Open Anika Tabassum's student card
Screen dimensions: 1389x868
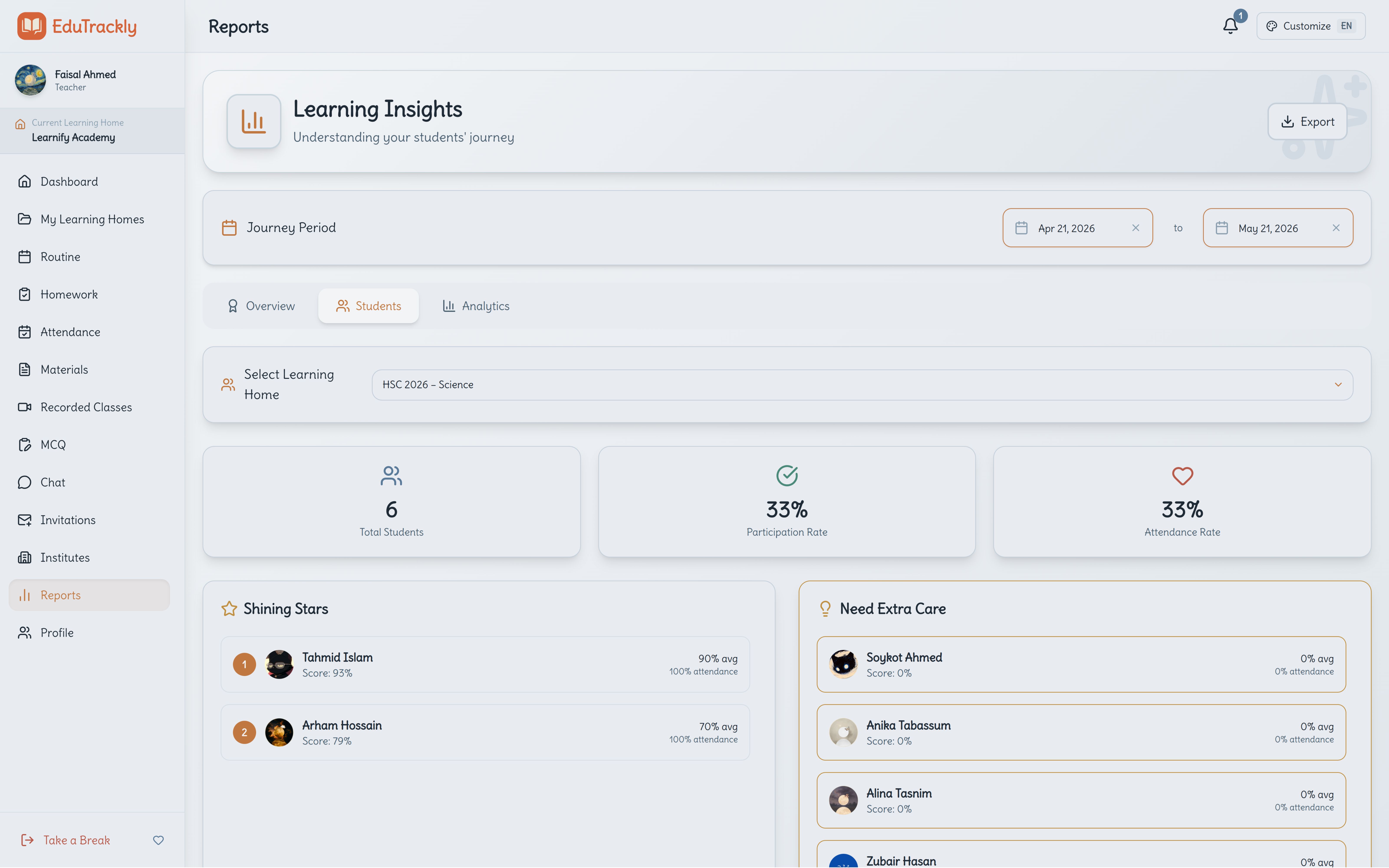[1081, 733]
